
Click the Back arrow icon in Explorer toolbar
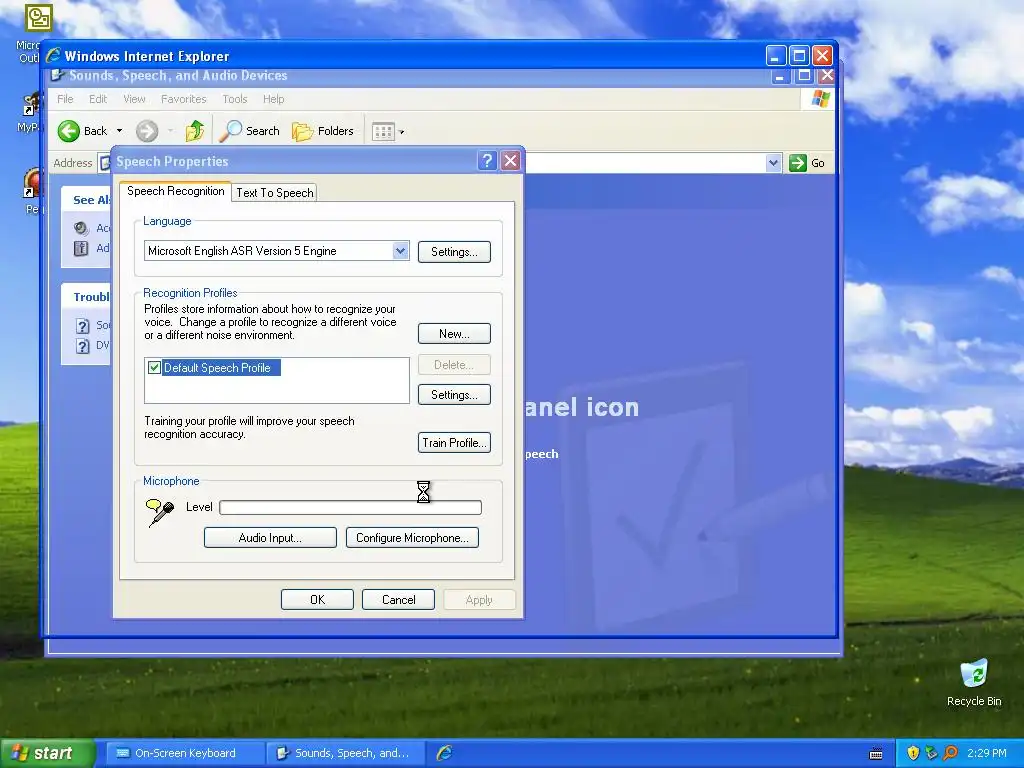click(69, 131)
